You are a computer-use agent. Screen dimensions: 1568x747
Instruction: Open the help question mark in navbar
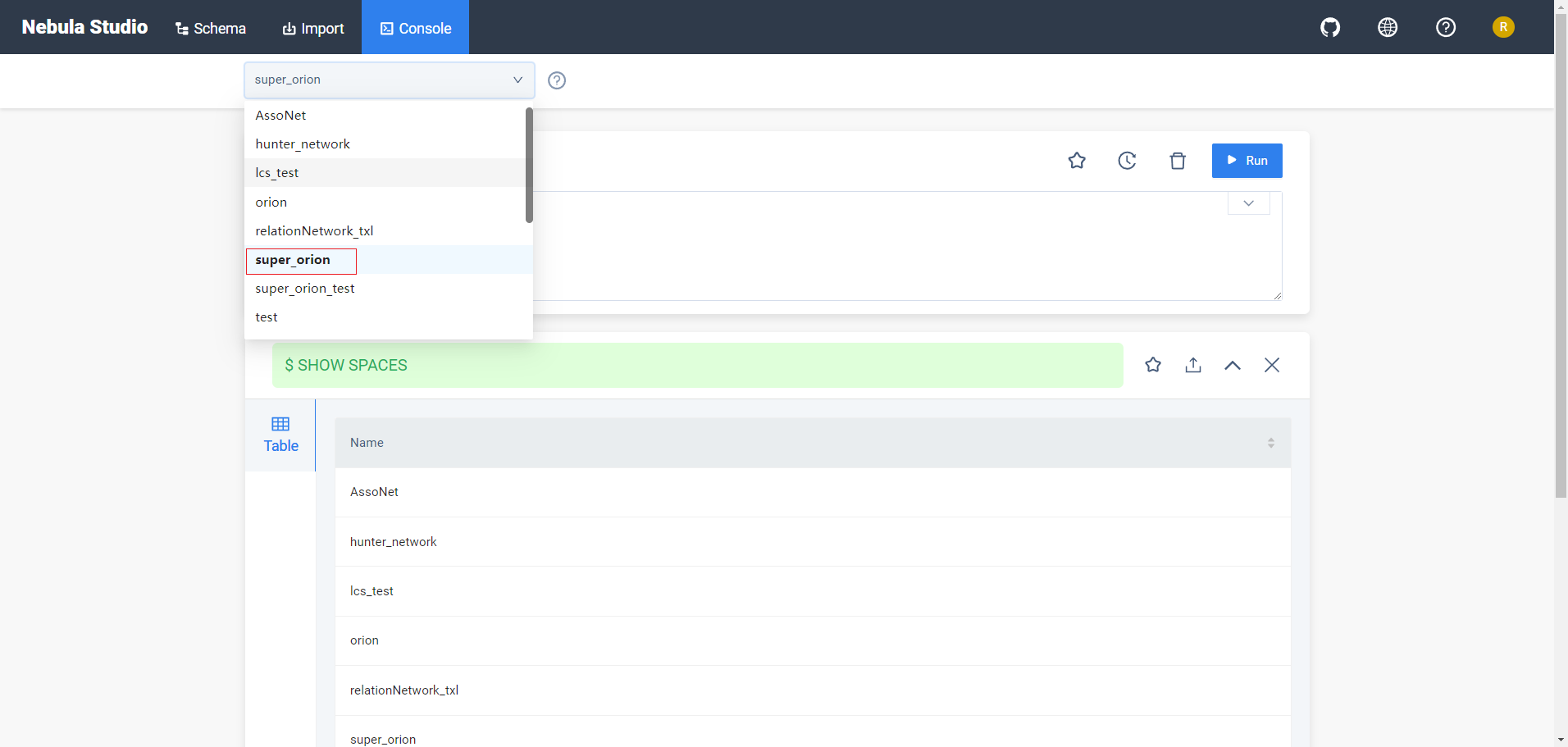1446,28
